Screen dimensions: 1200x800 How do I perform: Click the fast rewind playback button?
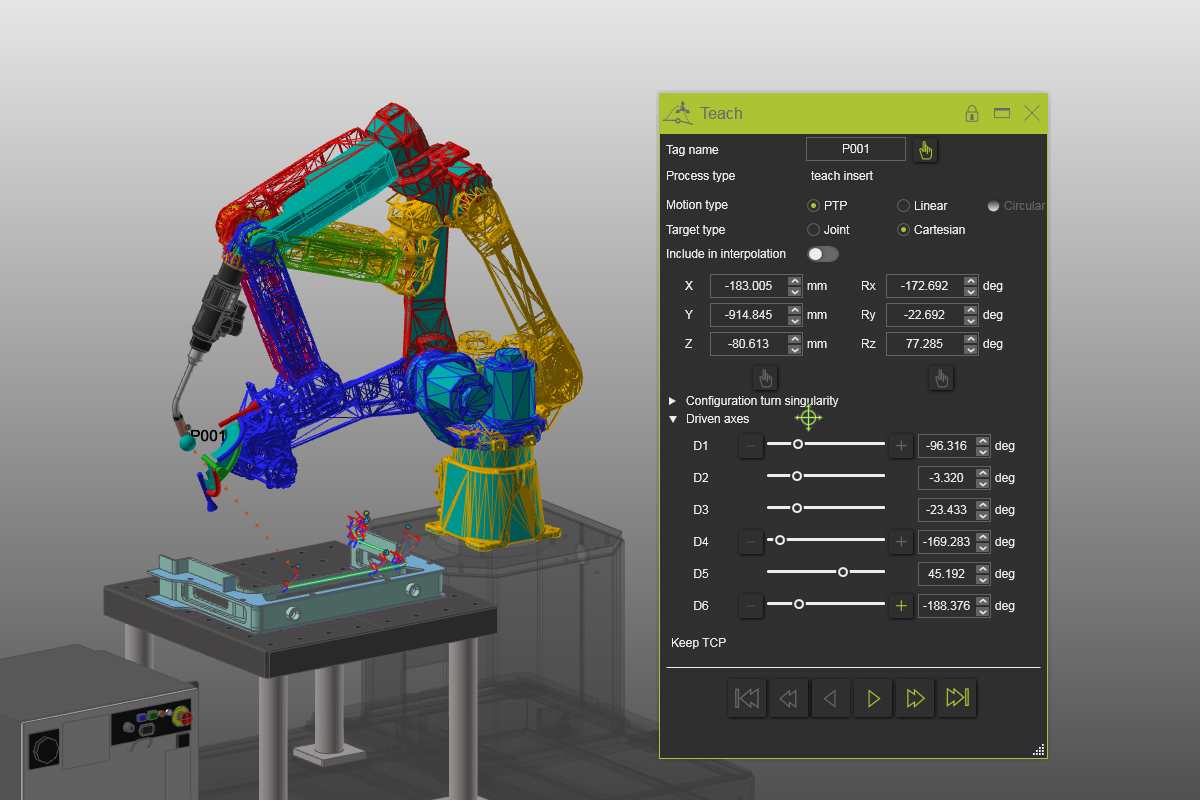click(789, 698)
